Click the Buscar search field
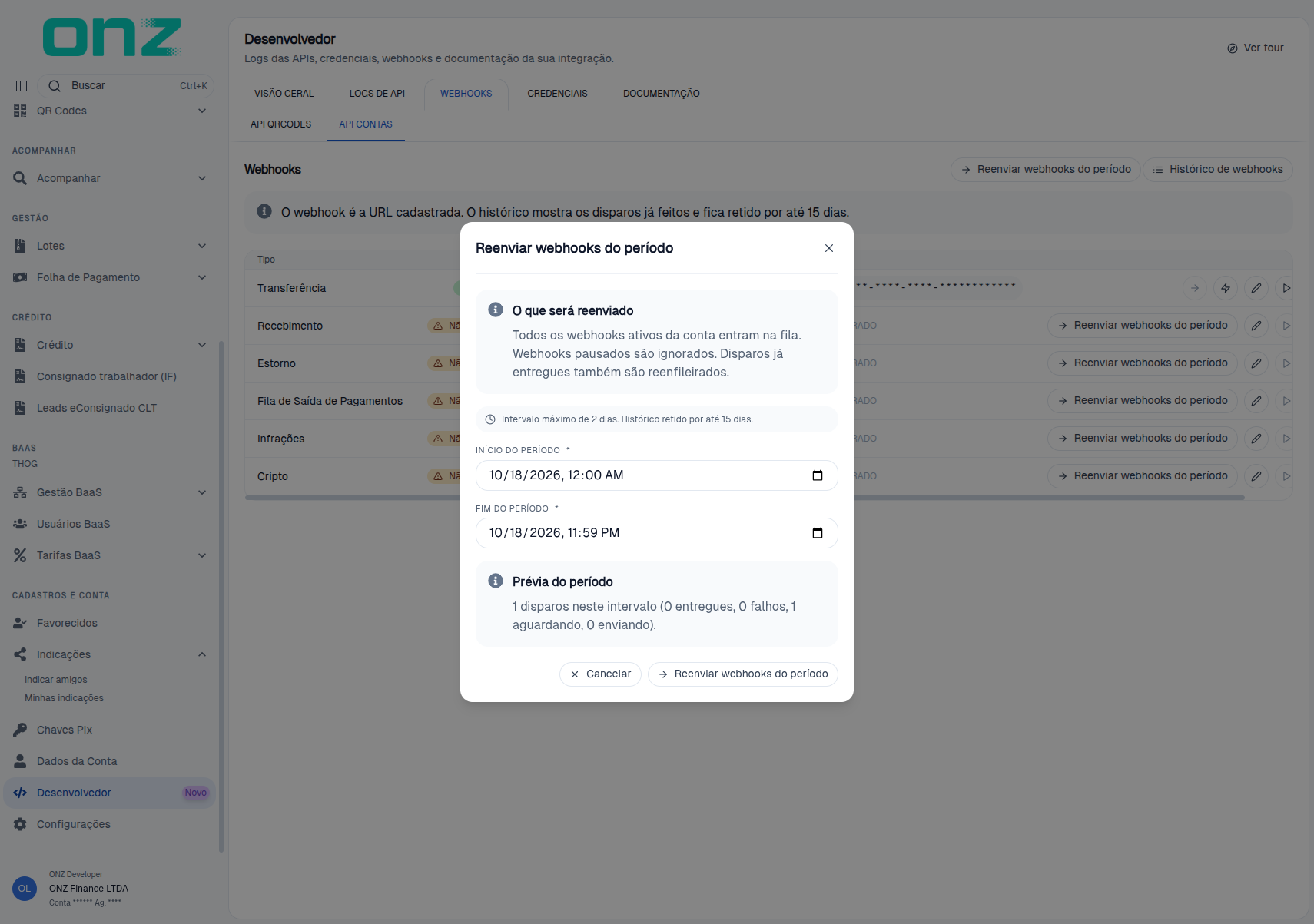1314x924 pixels. coord(125,86)
